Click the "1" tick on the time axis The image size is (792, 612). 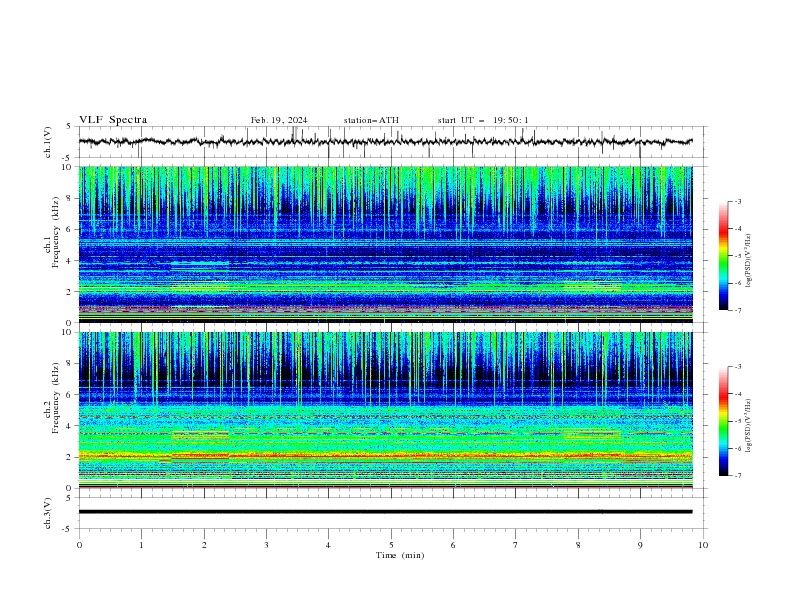tap(141, 545)
